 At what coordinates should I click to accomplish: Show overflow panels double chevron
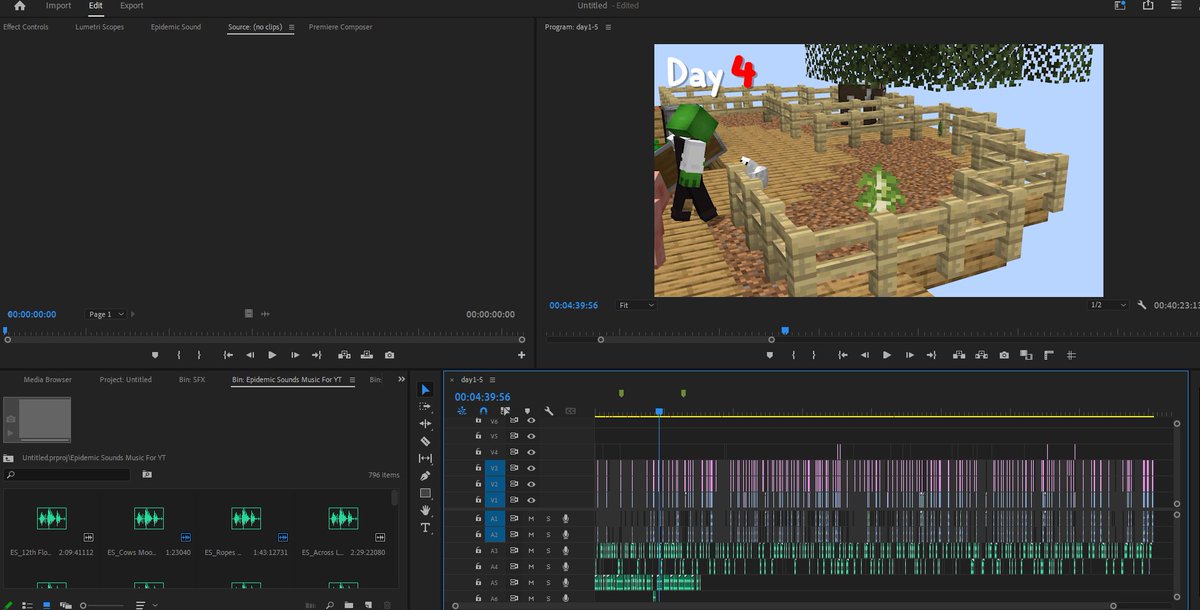click(402, 380)
